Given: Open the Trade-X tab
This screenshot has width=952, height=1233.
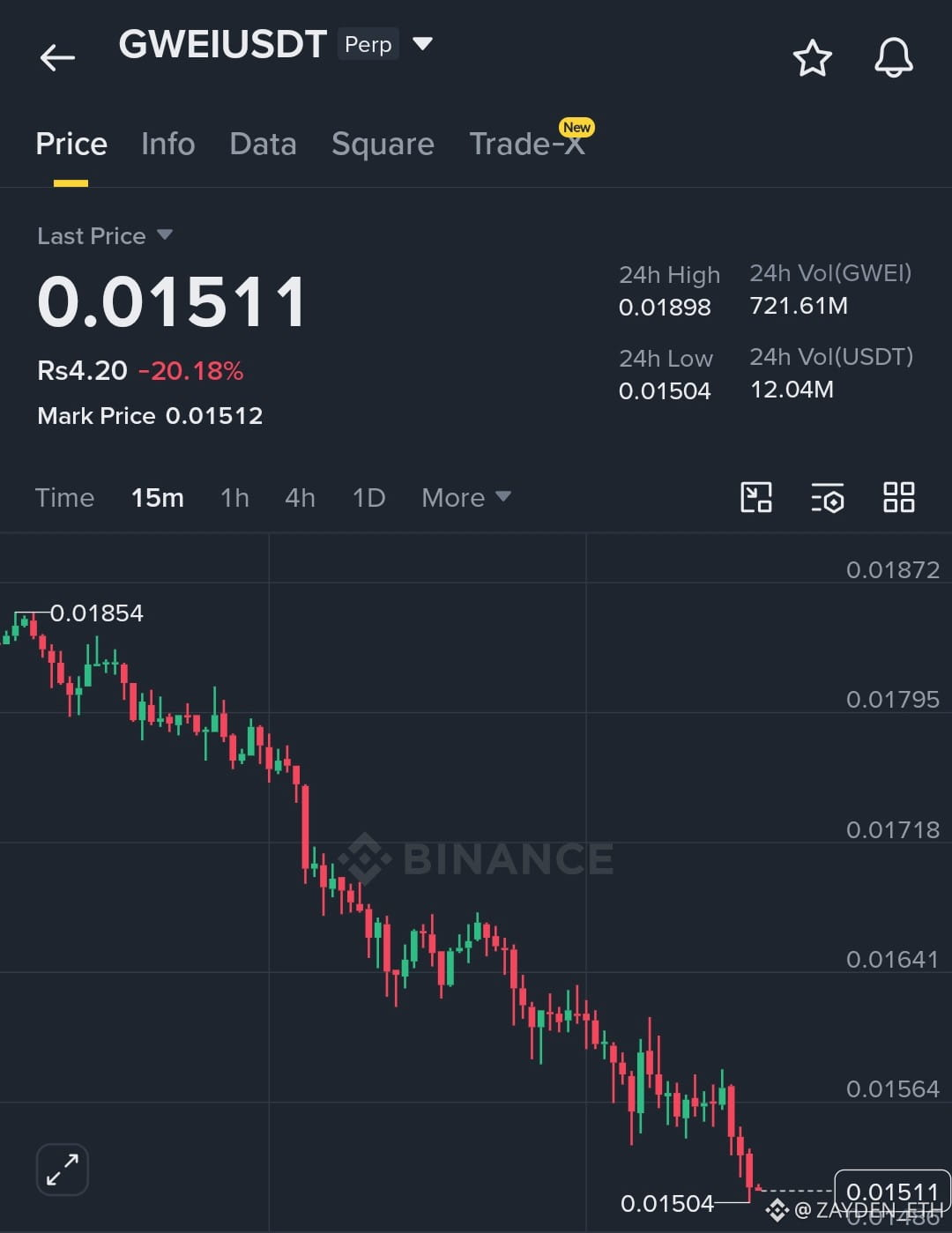Looking at the screenshot, I should click(x=527, y=144).
